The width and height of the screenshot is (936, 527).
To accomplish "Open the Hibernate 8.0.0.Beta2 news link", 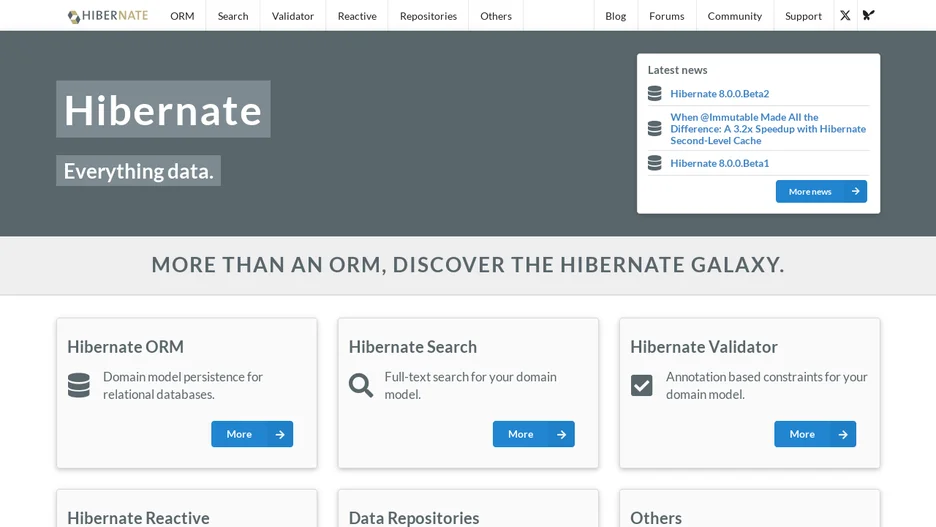I will click(719, 94).
